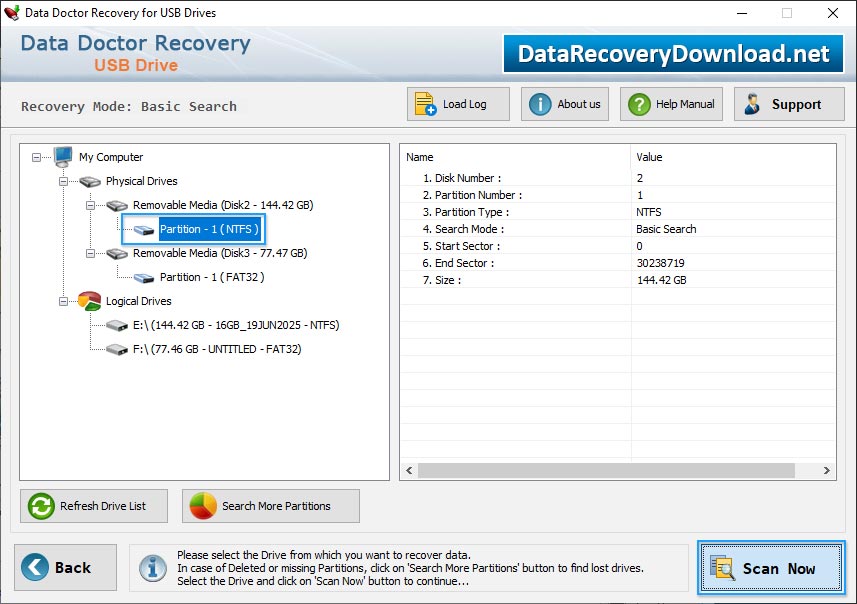Click the Load Log document icon
The image size is (857, 604).
point(425,104)
